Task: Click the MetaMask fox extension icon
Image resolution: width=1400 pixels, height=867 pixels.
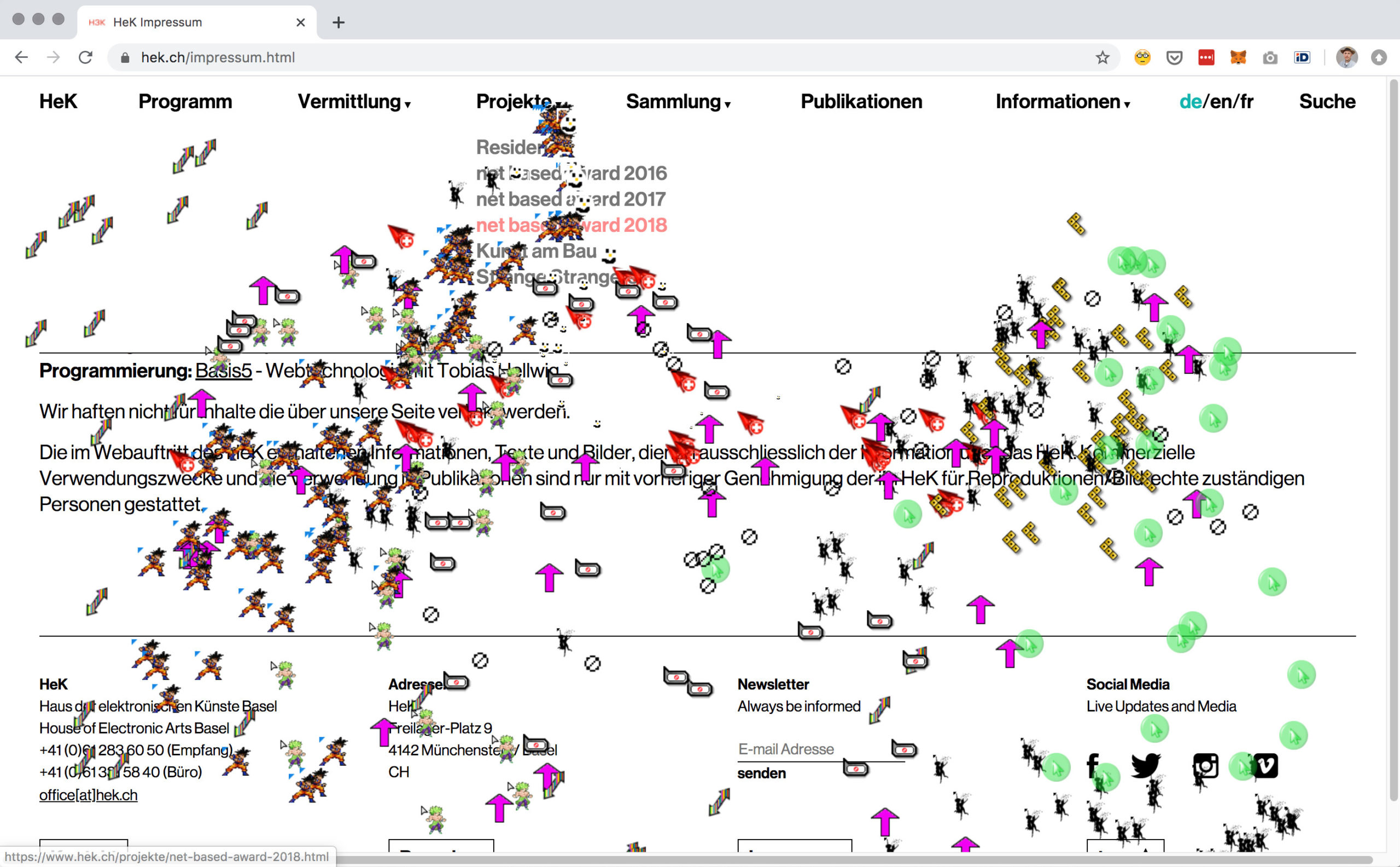Action: (x=1238, y=57)
